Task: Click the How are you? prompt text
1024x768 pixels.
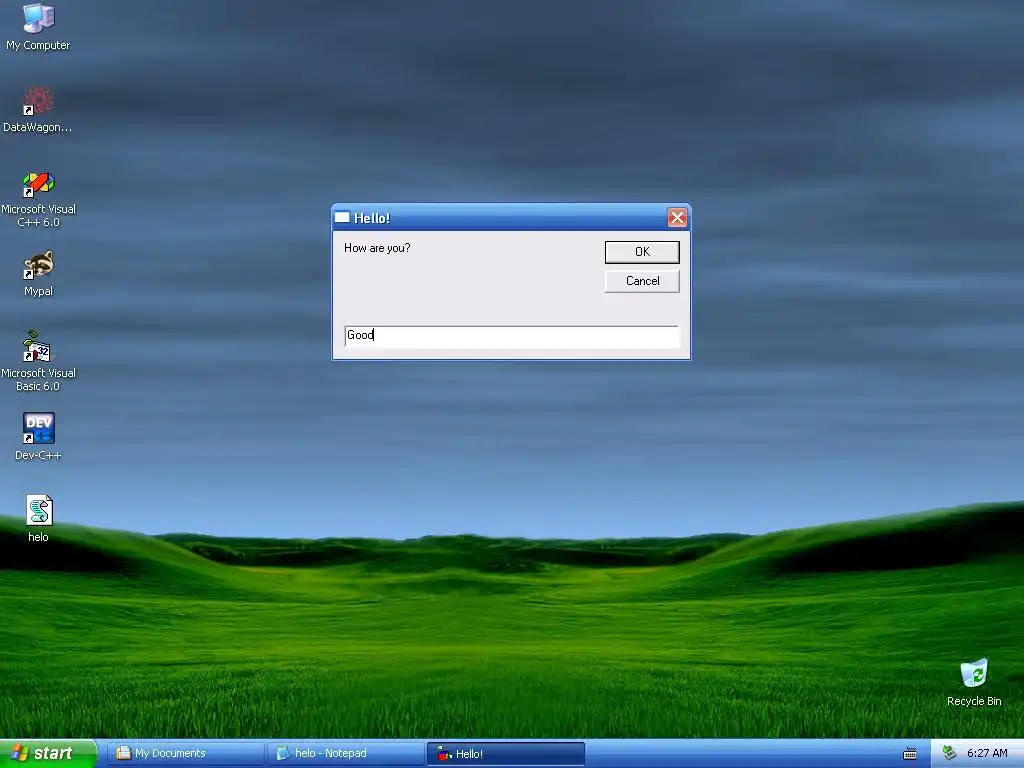Action: (377, 248)
